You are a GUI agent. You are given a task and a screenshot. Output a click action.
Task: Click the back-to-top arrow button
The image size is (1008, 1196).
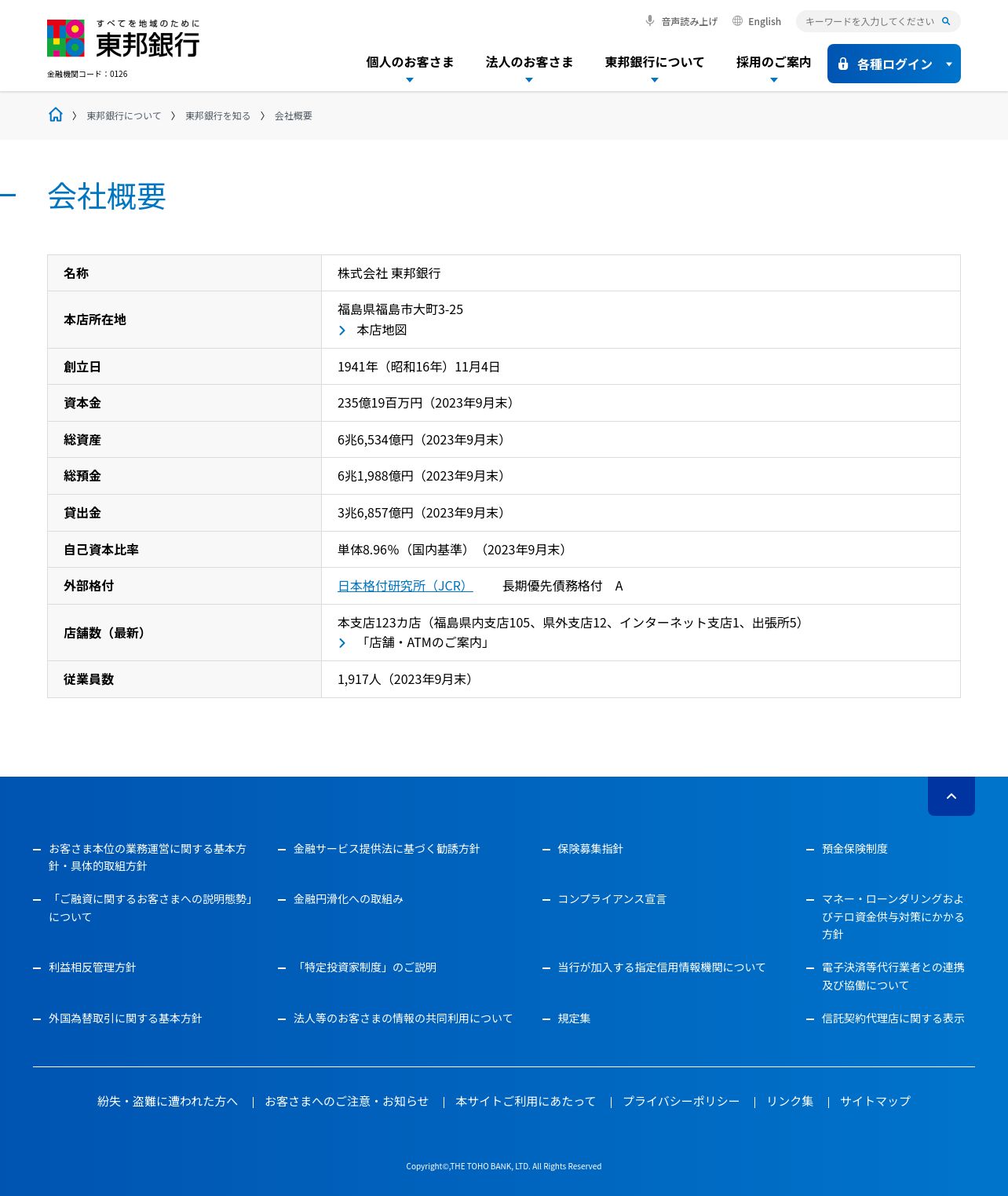951,796
